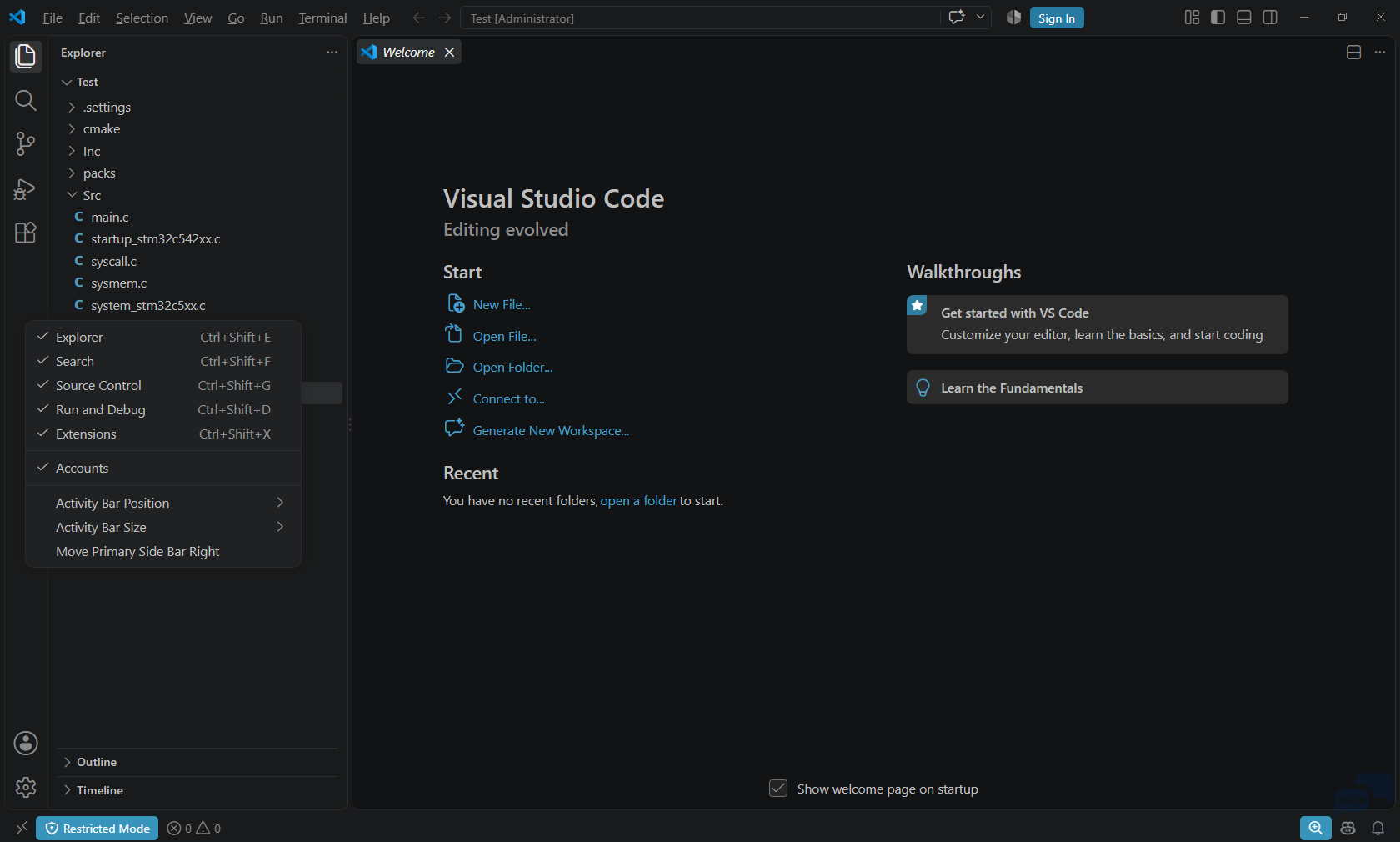Image resolution: width=1400 pixels, height=842 pixels.
Task: Open sysmem.c file
Action: [x=118, y=283]
